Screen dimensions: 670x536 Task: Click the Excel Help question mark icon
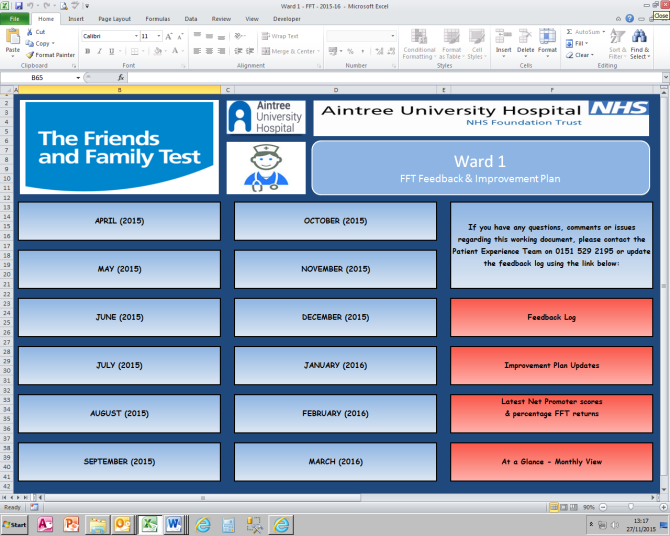point(629,18)
